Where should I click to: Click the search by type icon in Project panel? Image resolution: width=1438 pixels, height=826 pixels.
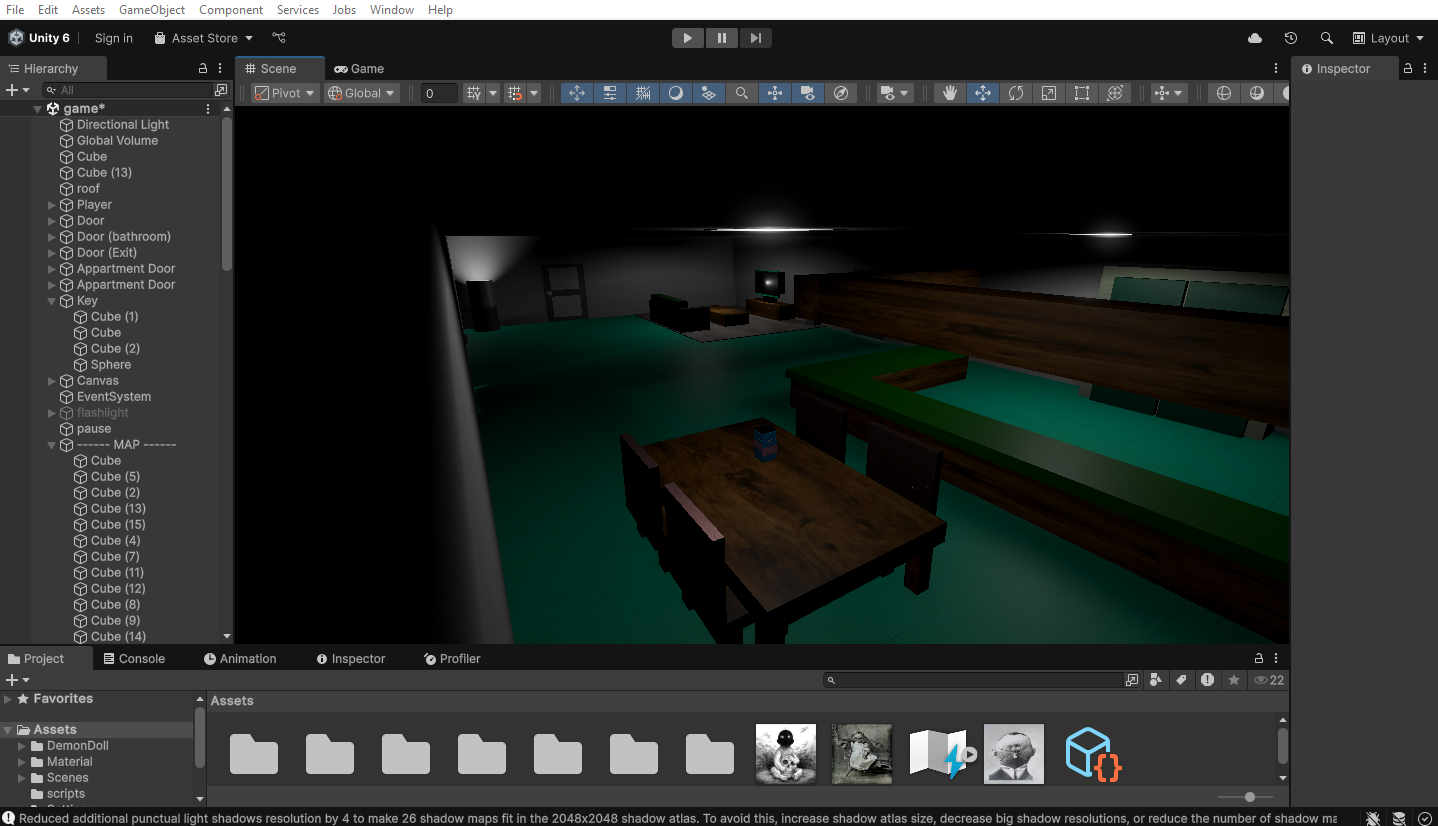click(x=1156, y=680)
